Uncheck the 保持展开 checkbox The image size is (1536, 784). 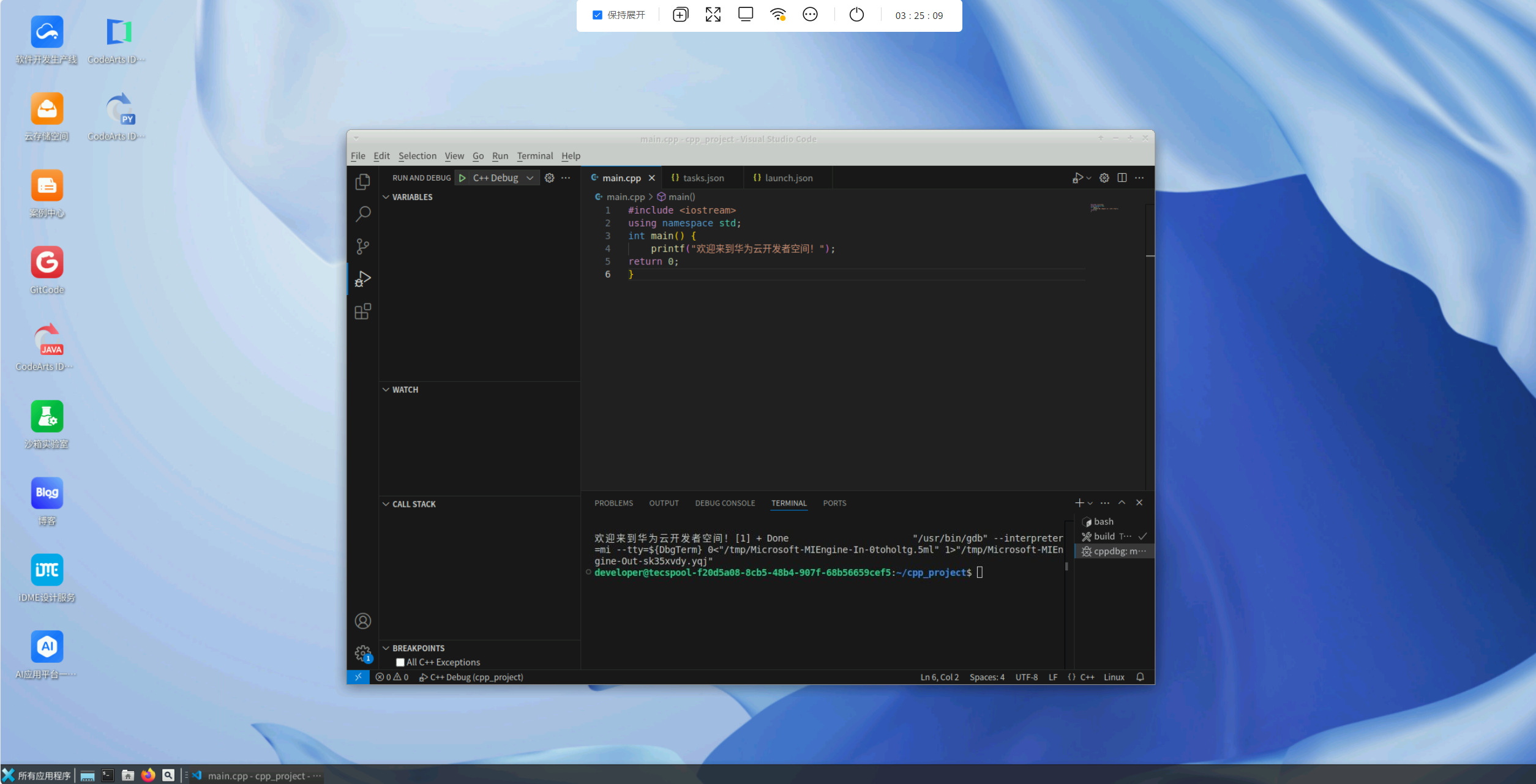[x=598, y=15]
